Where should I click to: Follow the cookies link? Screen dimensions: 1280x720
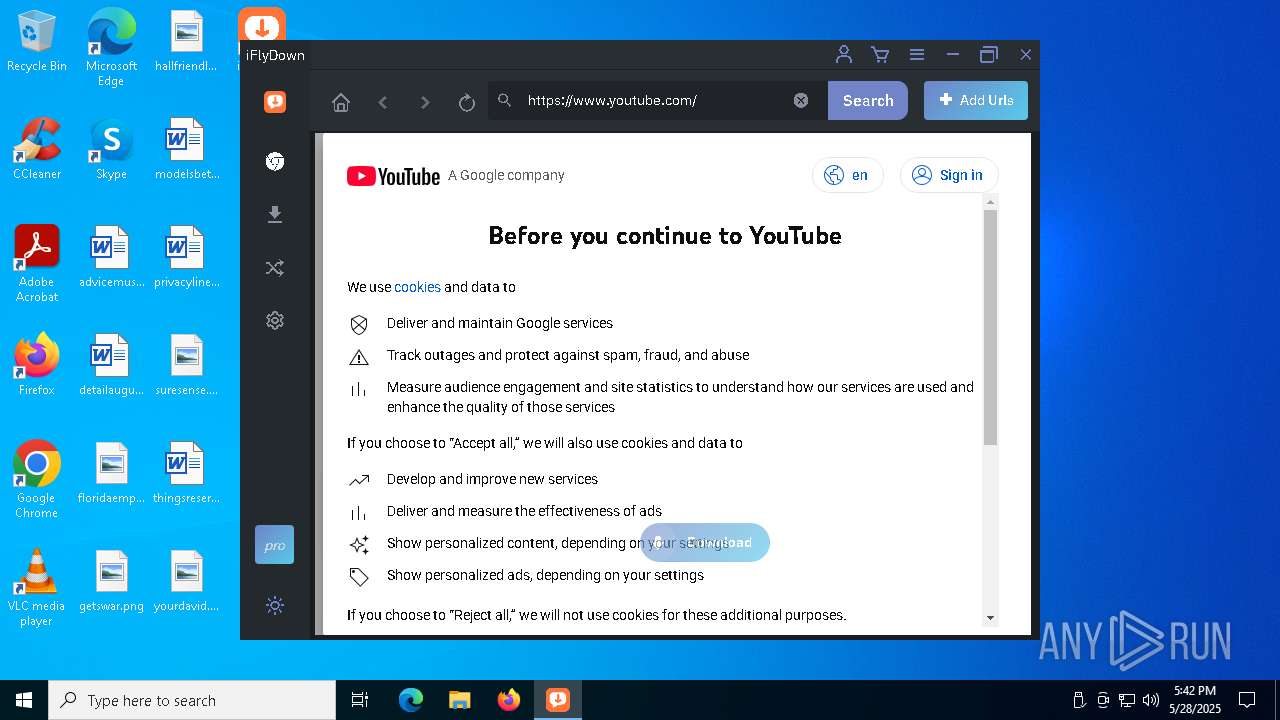click(x=417, y=287)
